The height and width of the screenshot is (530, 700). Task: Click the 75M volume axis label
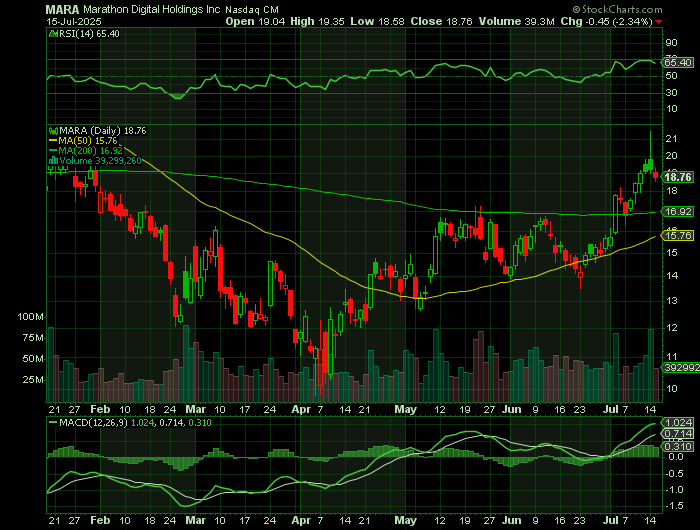(33, 338)
